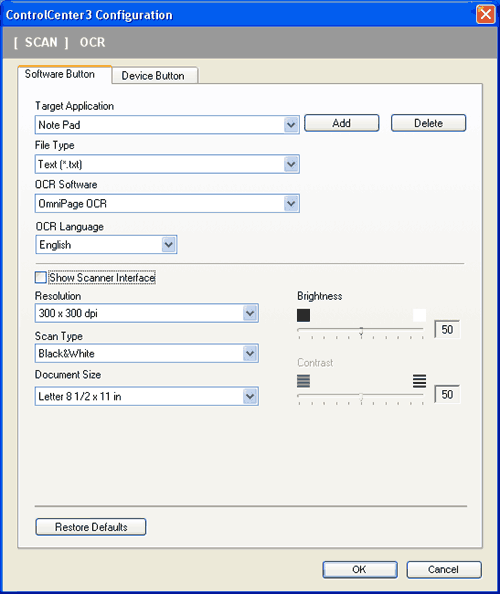
Task: Click the Brightness slider thumb
Action: pyautogui.click(x=361, y=331)
